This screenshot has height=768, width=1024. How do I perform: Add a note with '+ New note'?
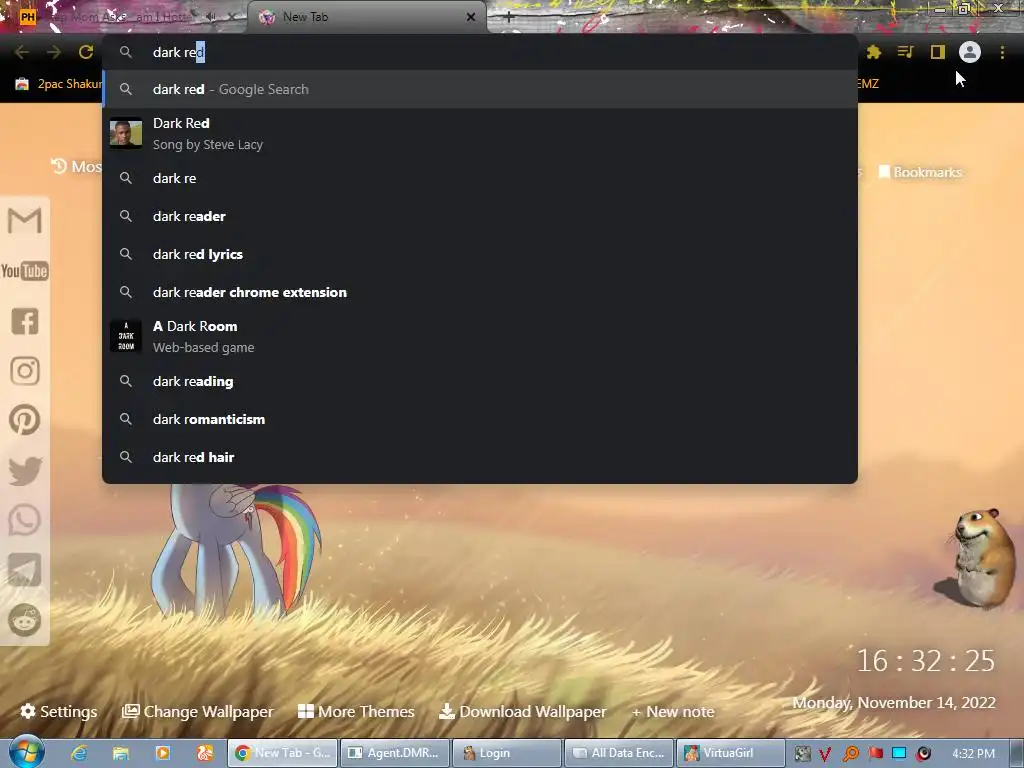coord(673,711)
